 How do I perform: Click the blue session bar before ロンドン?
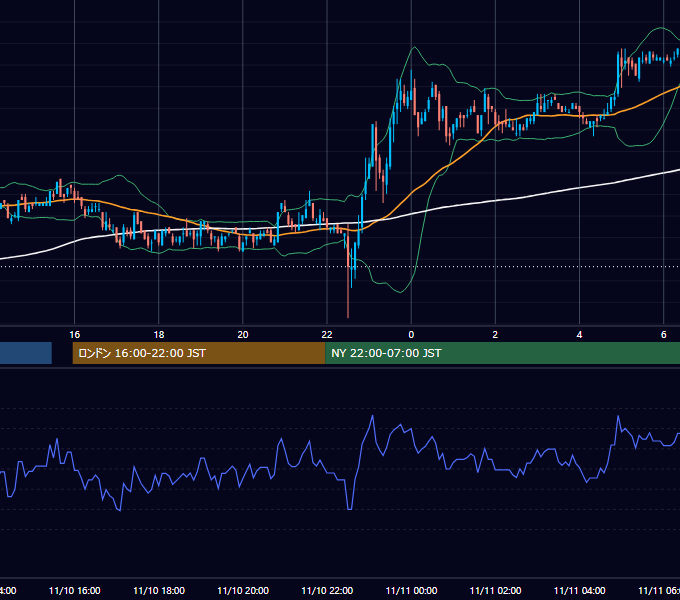26,353
